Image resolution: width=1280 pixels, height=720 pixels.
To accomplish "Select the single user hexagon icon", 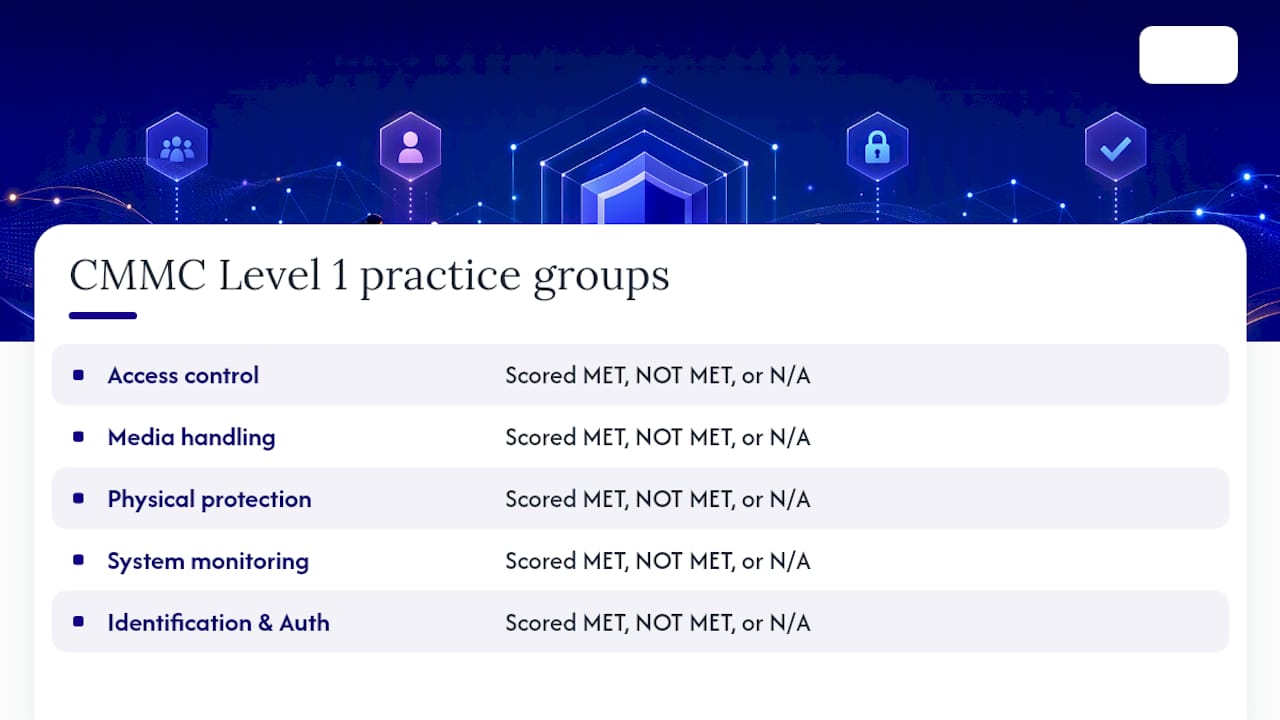I will pos(410,147).
